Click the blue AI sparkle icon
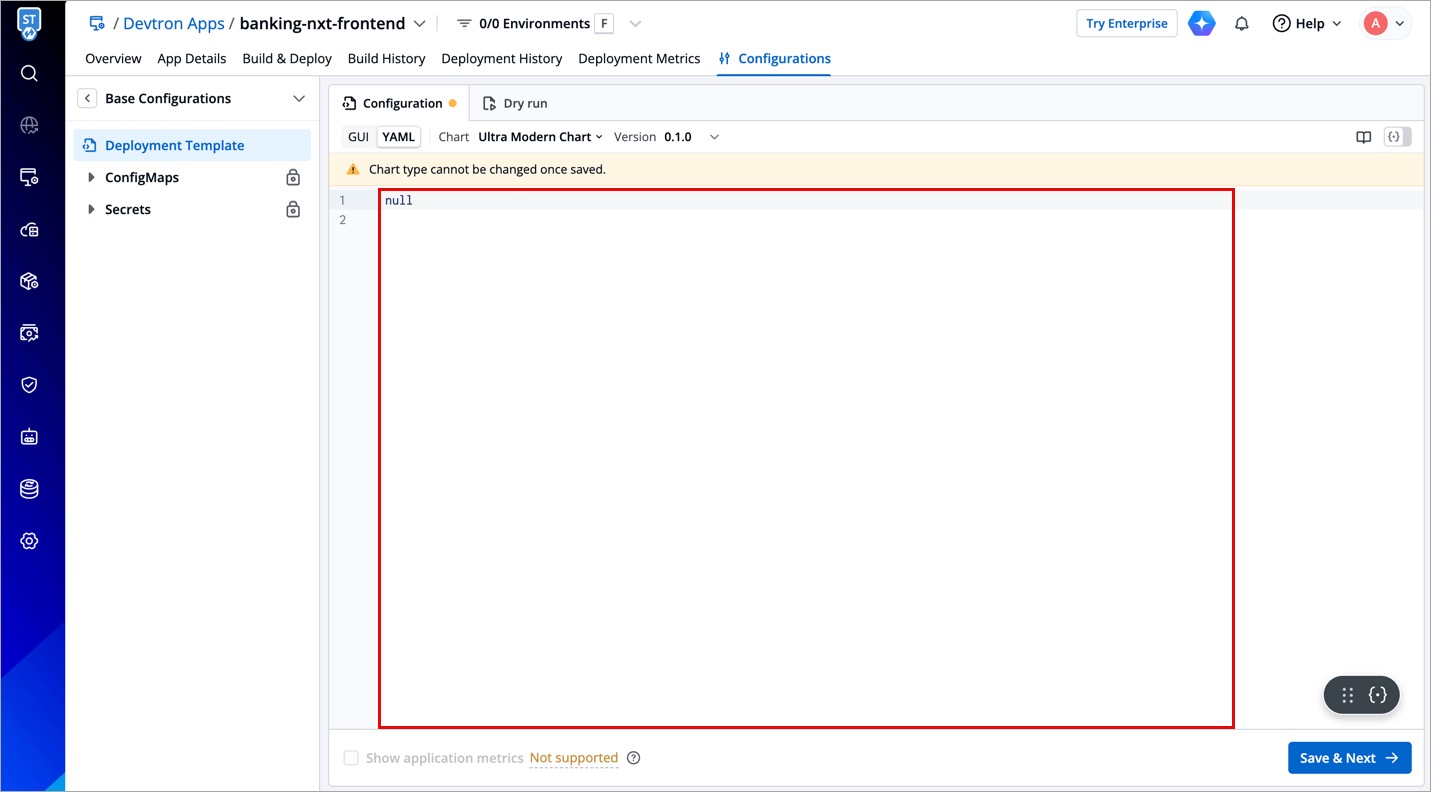This screenshot has height=792, width=1431. click(1201, 24)
